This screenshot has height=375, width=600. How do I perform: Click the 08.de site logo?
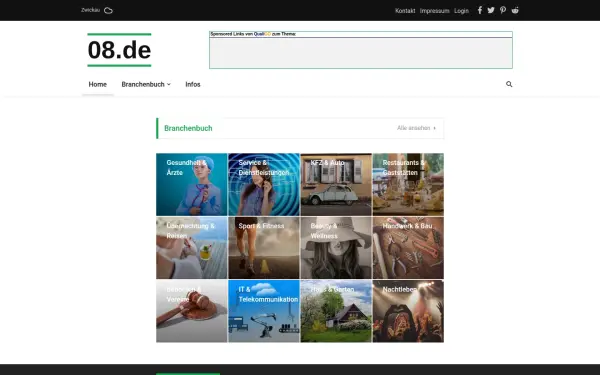119,50
